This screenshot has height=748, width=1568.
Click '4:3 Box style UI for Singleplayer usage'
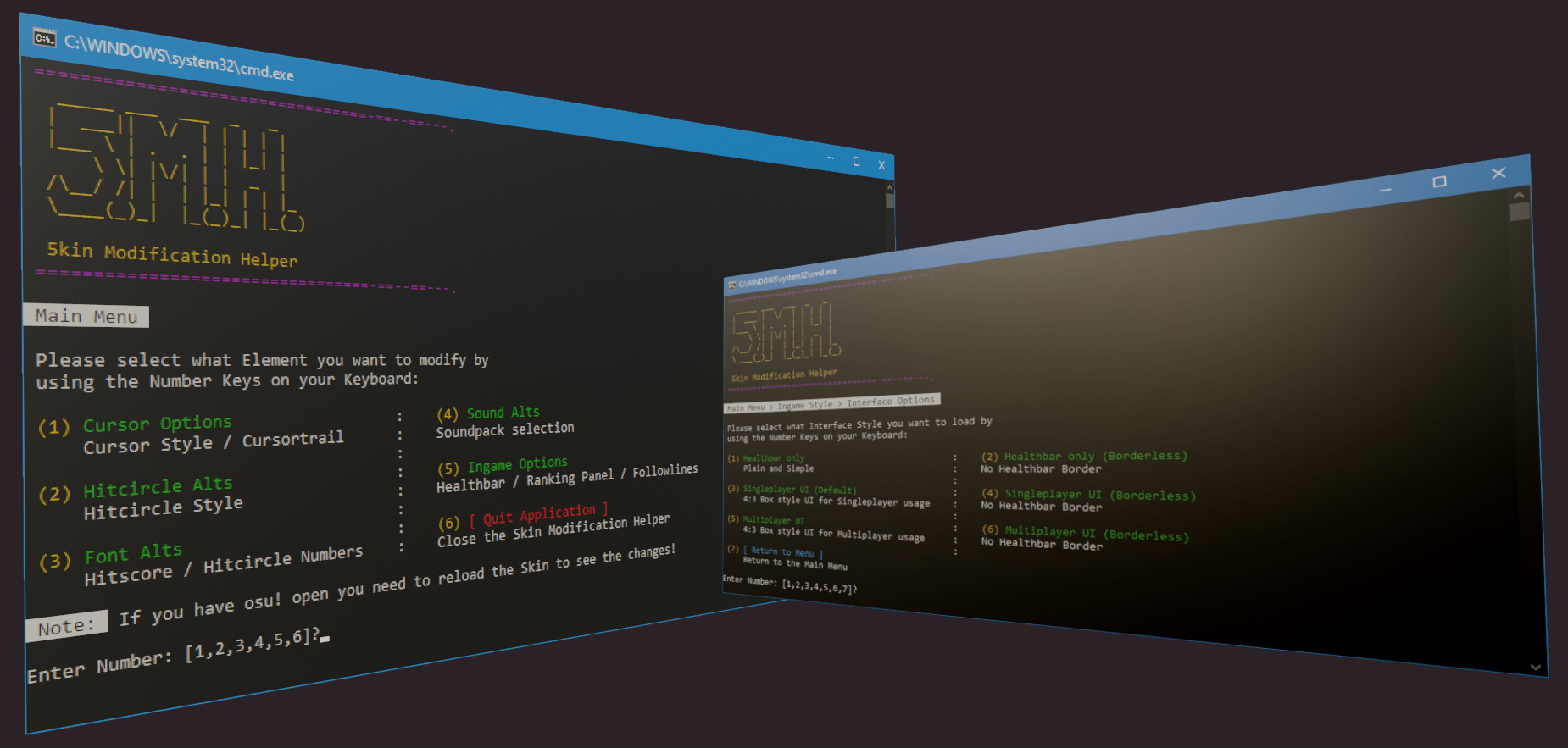click(837, 501)
